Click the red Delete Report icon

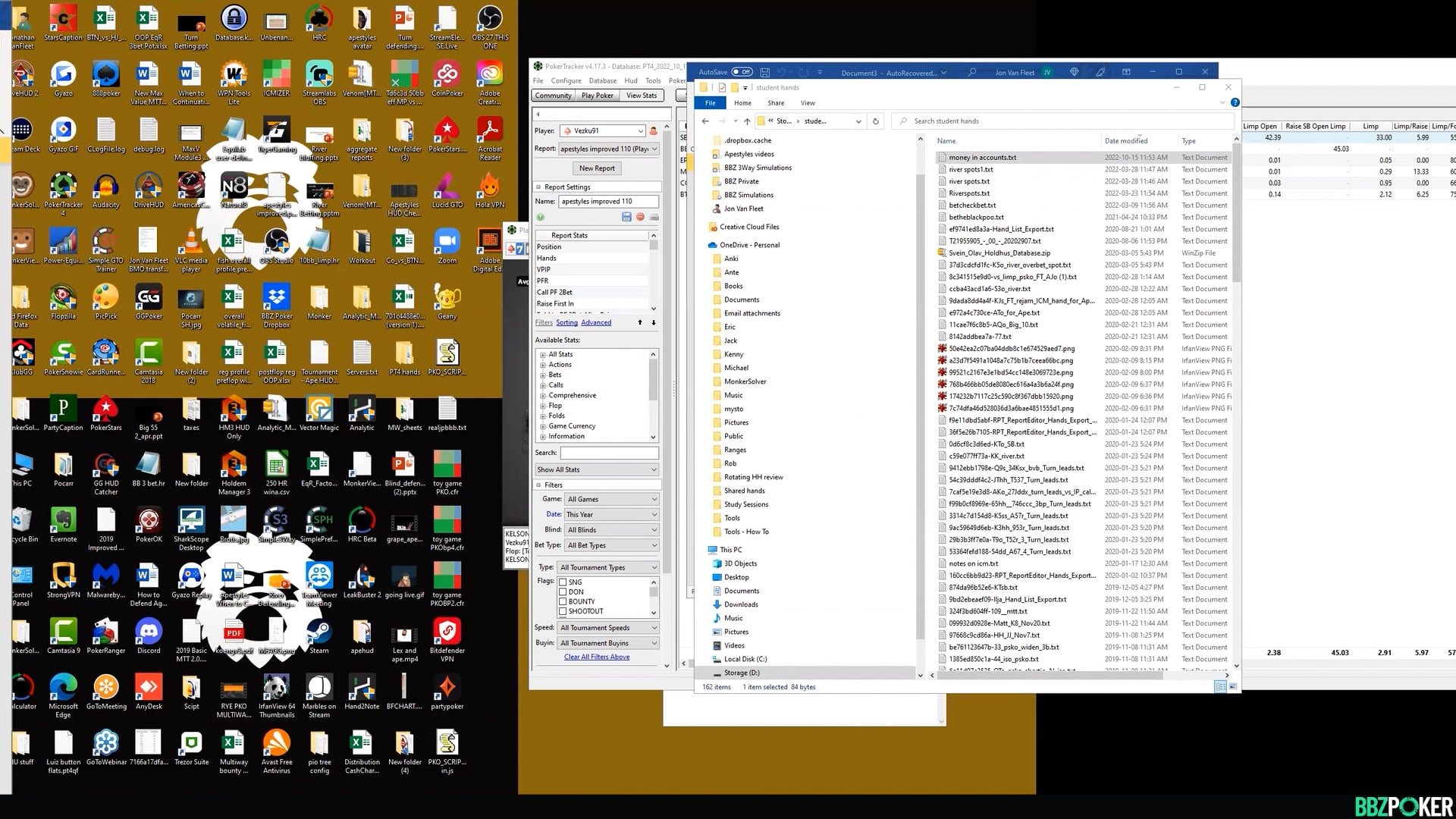(x=640, y=217)
